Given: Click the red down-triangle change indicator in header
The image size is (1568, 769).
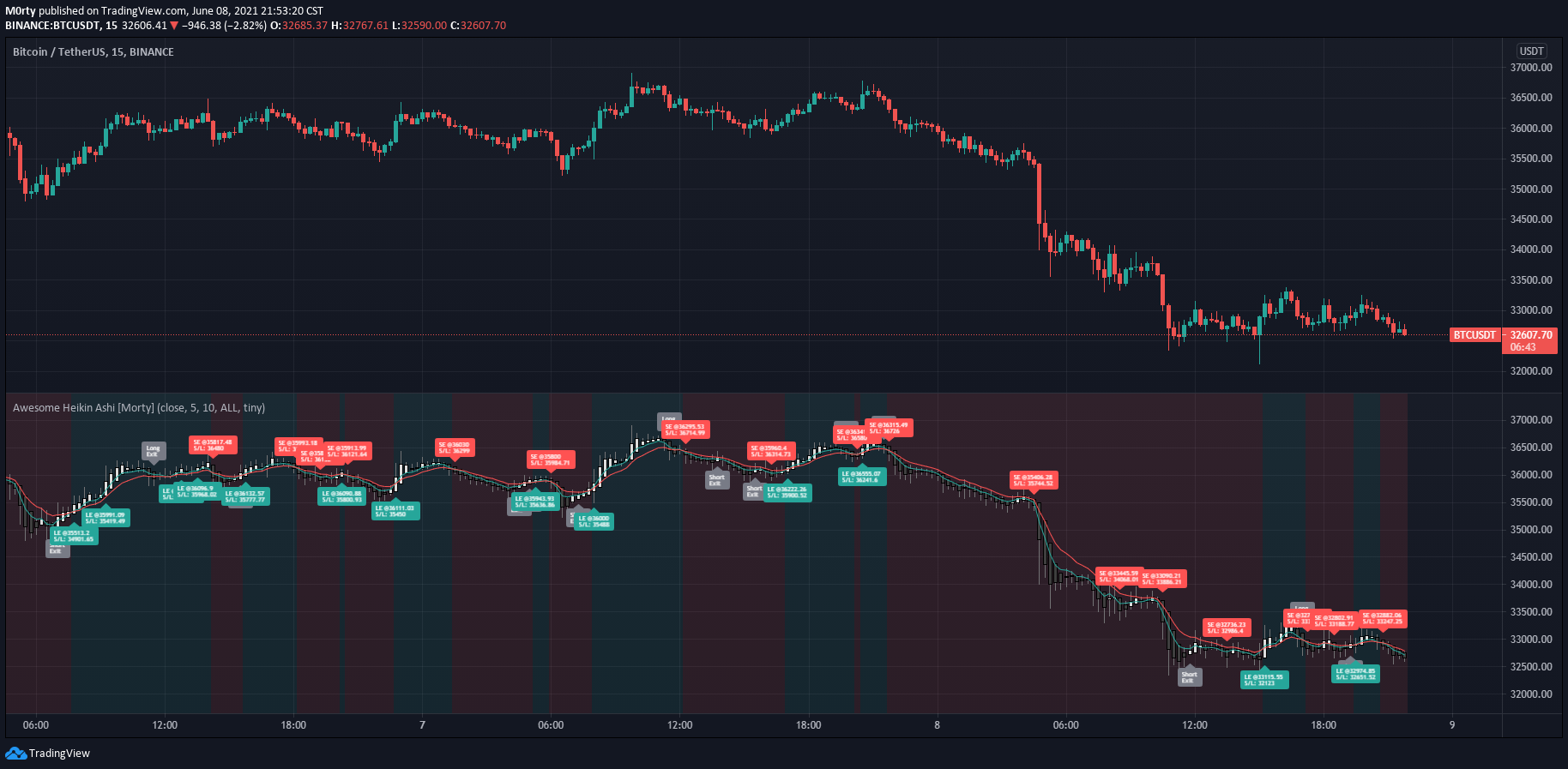Looking at the screenshot, I should tap(174, 26).
